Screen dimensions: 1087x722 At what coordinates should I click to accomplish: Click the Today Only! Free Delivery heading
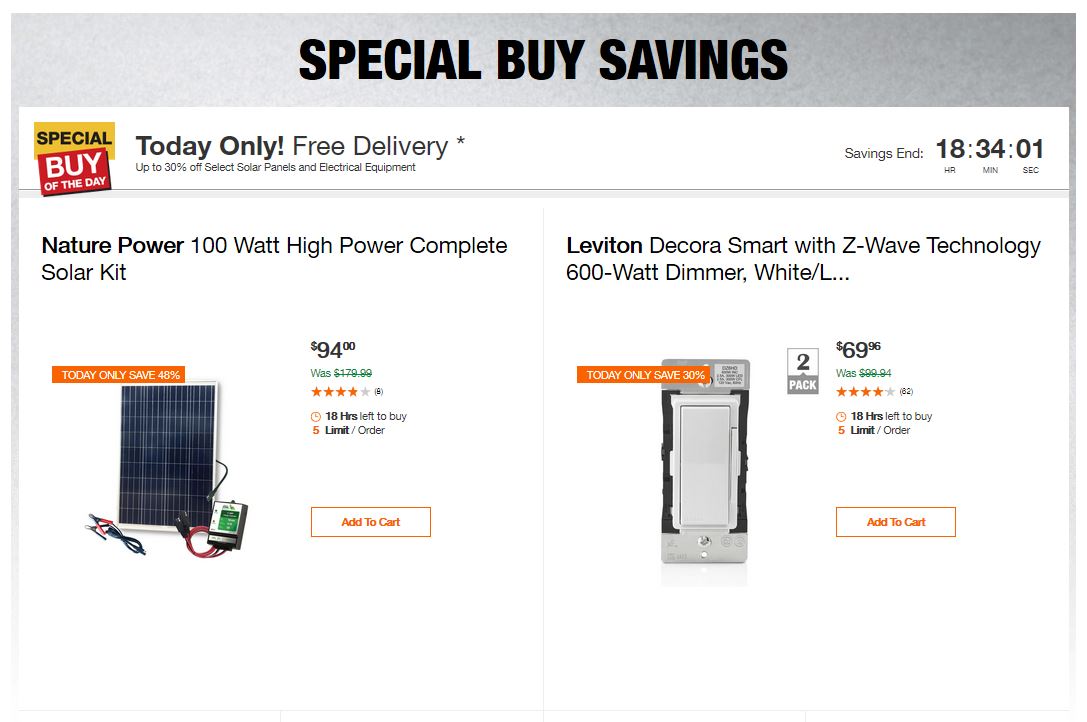pyautogui.click(x=300, y=146)
